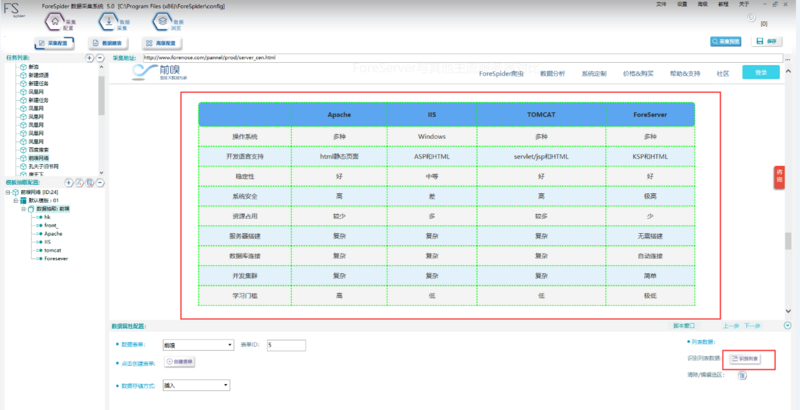
Task: Open the 数据存储方式 dropdown
Action: (x=196, y=386)
